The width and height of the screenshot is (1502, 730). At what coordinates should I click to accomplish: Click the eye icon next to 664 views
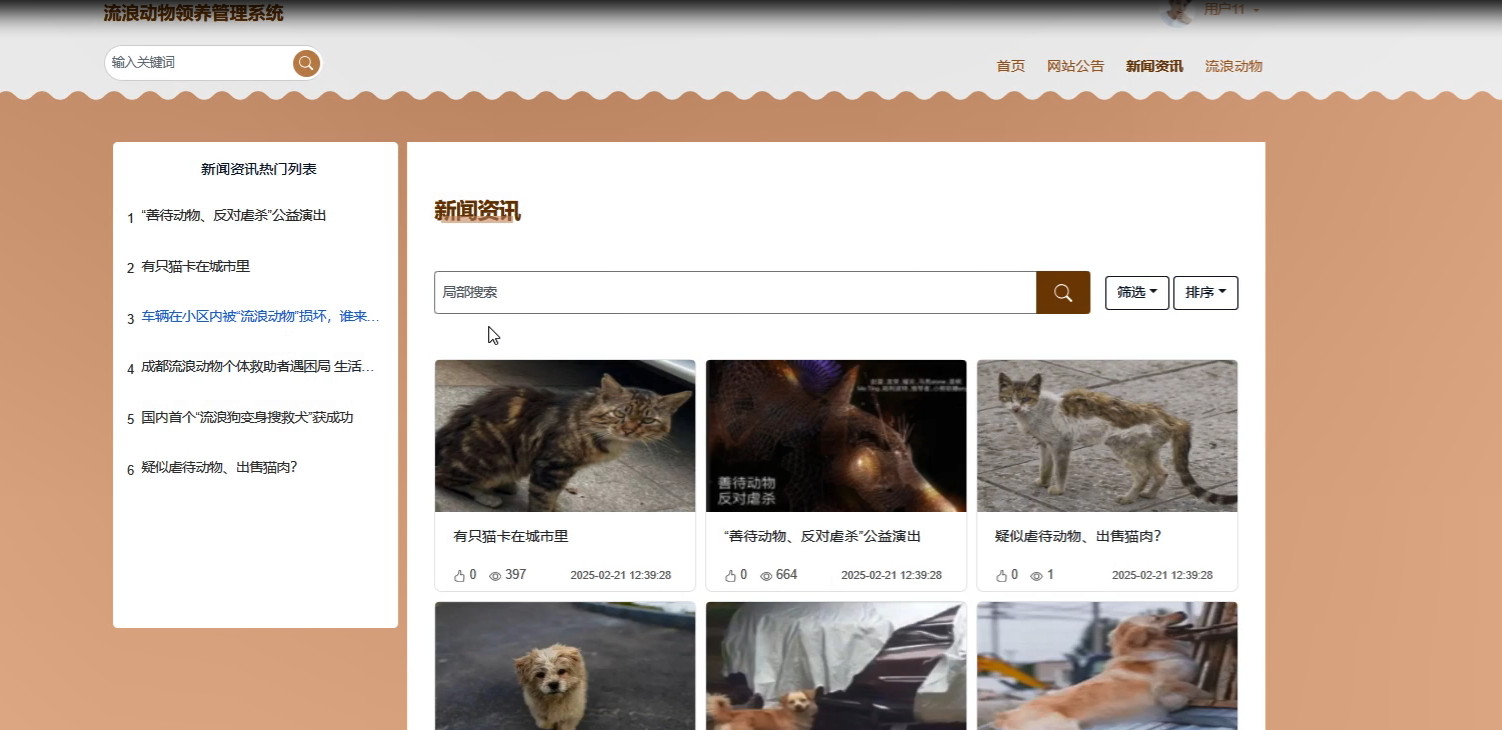[x=766, y=576]
